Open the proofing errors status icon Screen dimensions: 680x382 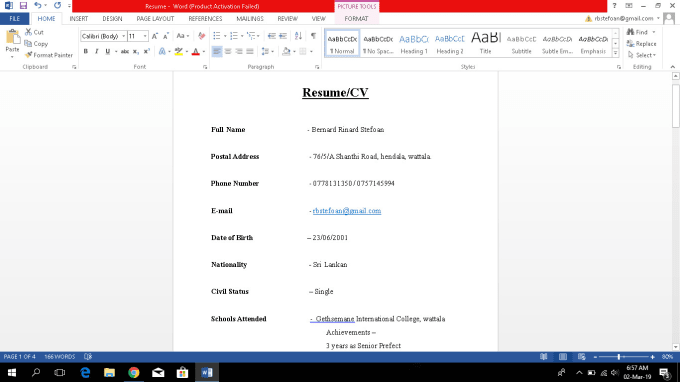pyautogui.click(x=88, y=357)
